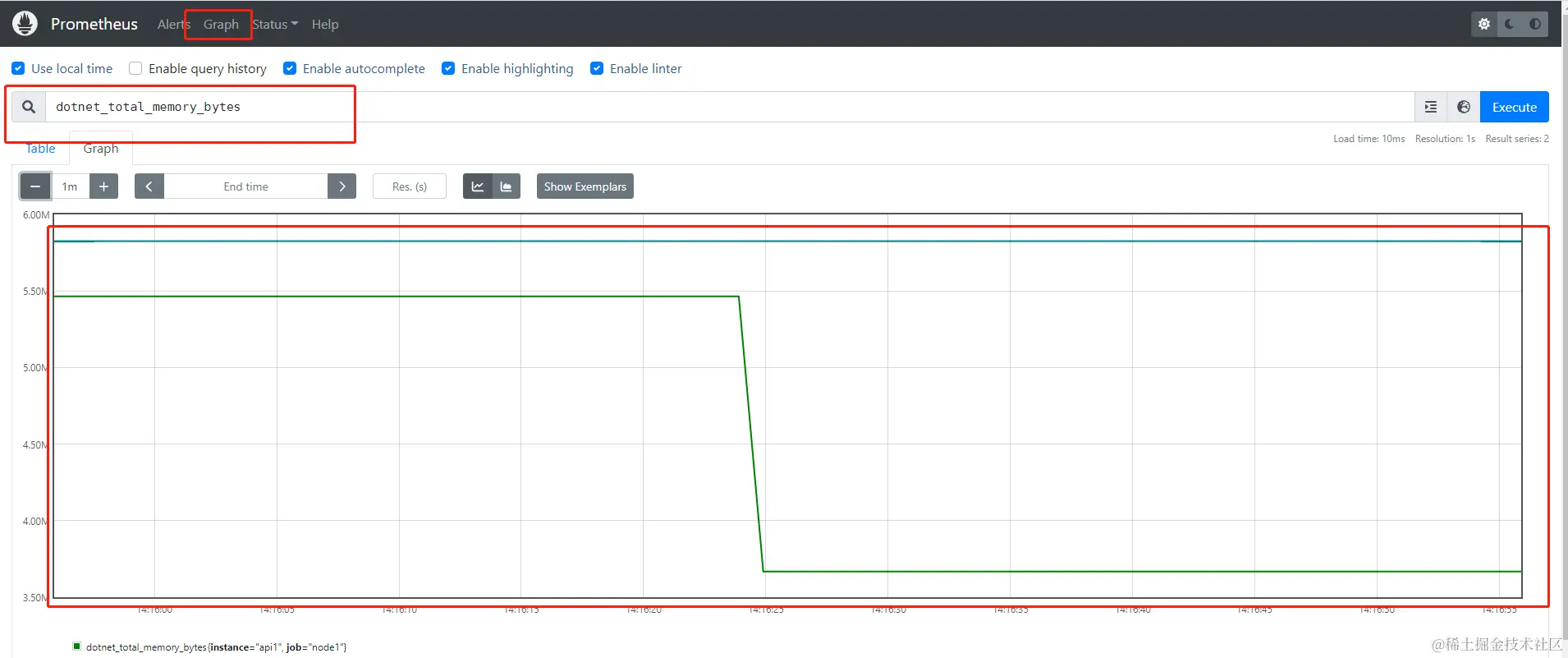Switch to gear-icon browser-preference theme
The width and height of the screenshot is (1568, 658).
coord(1484,24)
